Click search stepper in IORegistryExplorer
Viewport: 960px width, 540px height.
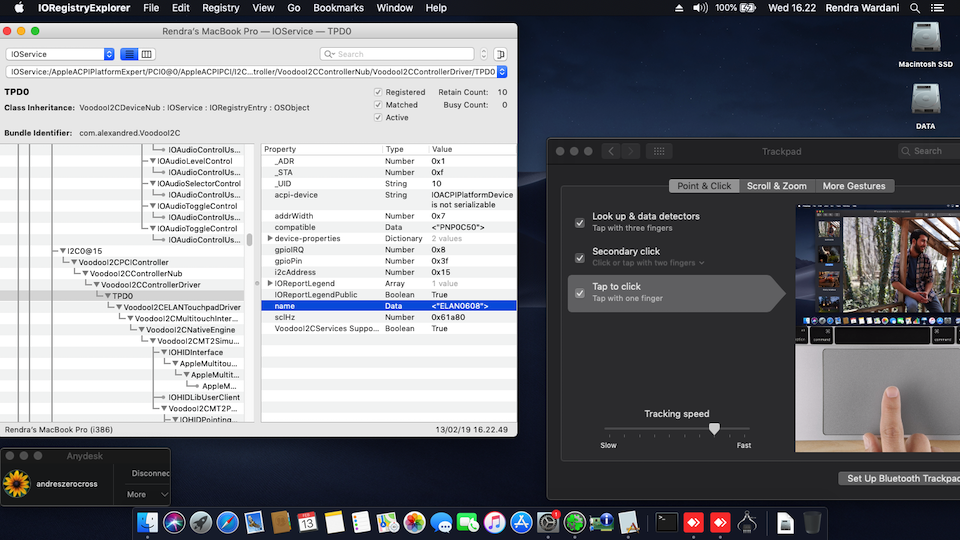pyautogui.click(x=484, y=54)
